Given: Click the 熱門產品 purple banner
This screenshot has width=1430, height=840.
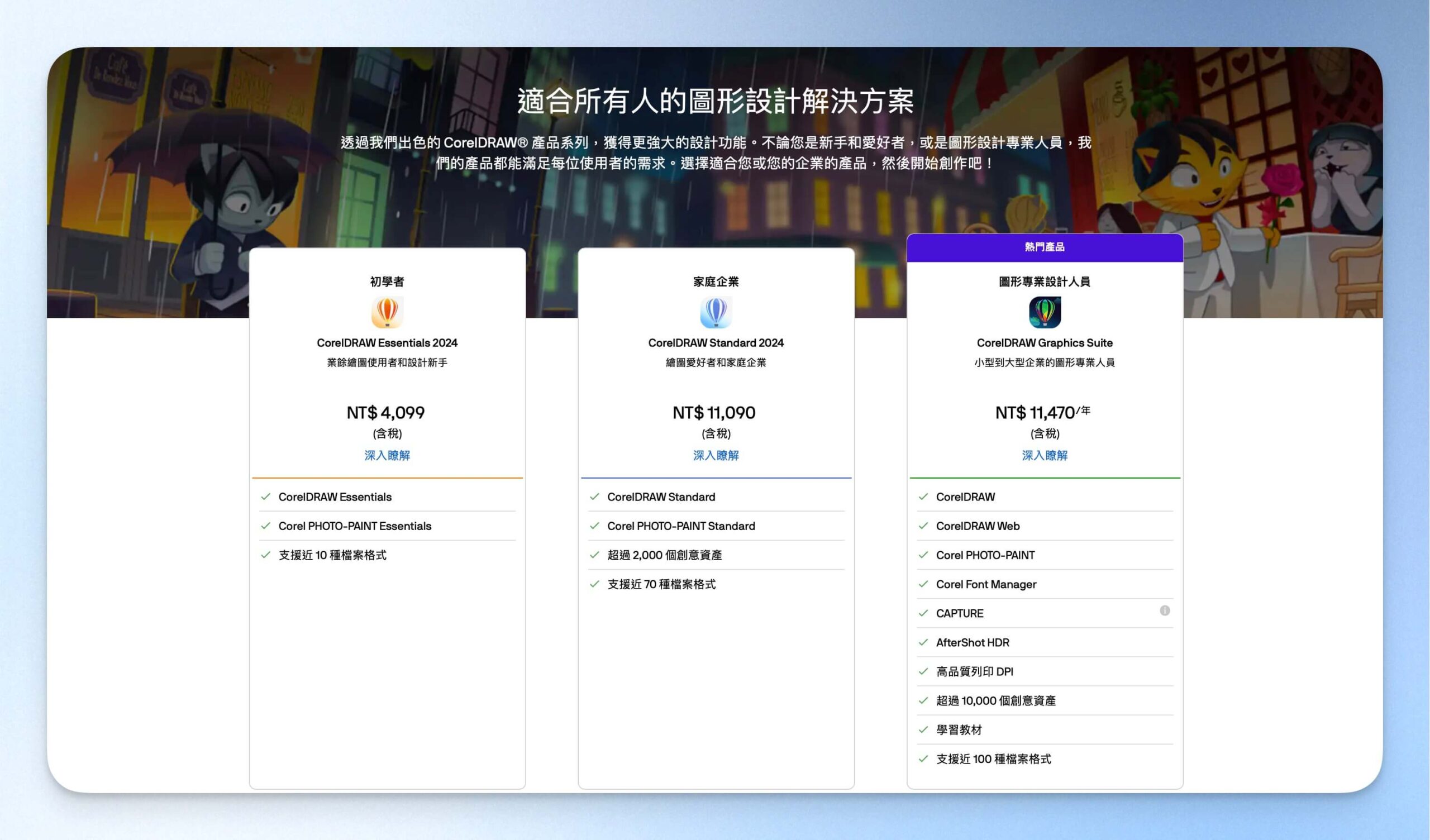Looking at the screenshot, I should point(1045,247).
